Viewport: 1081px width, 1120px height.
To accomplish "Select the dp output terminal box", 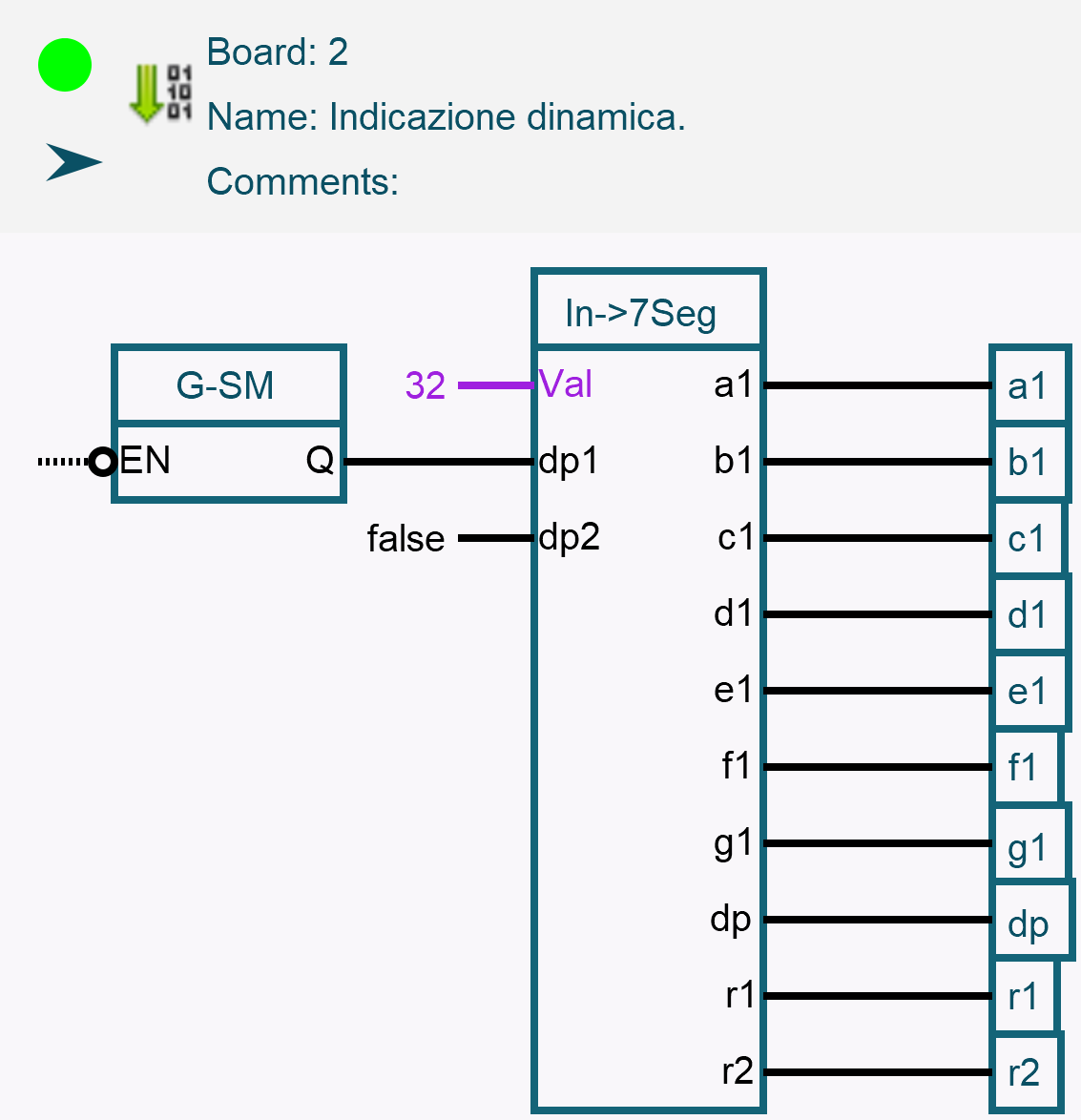I will (1029, 923).
